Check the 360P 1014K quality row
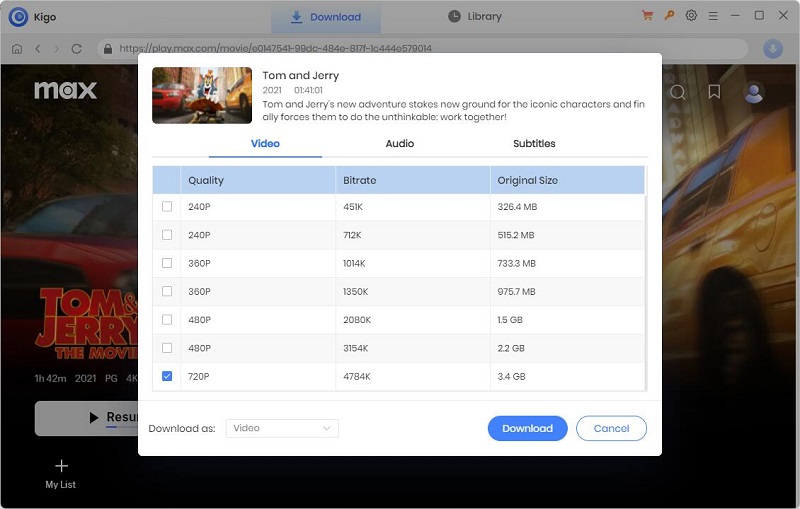Screen dimensions: 800x509 [x=167, y=263]
